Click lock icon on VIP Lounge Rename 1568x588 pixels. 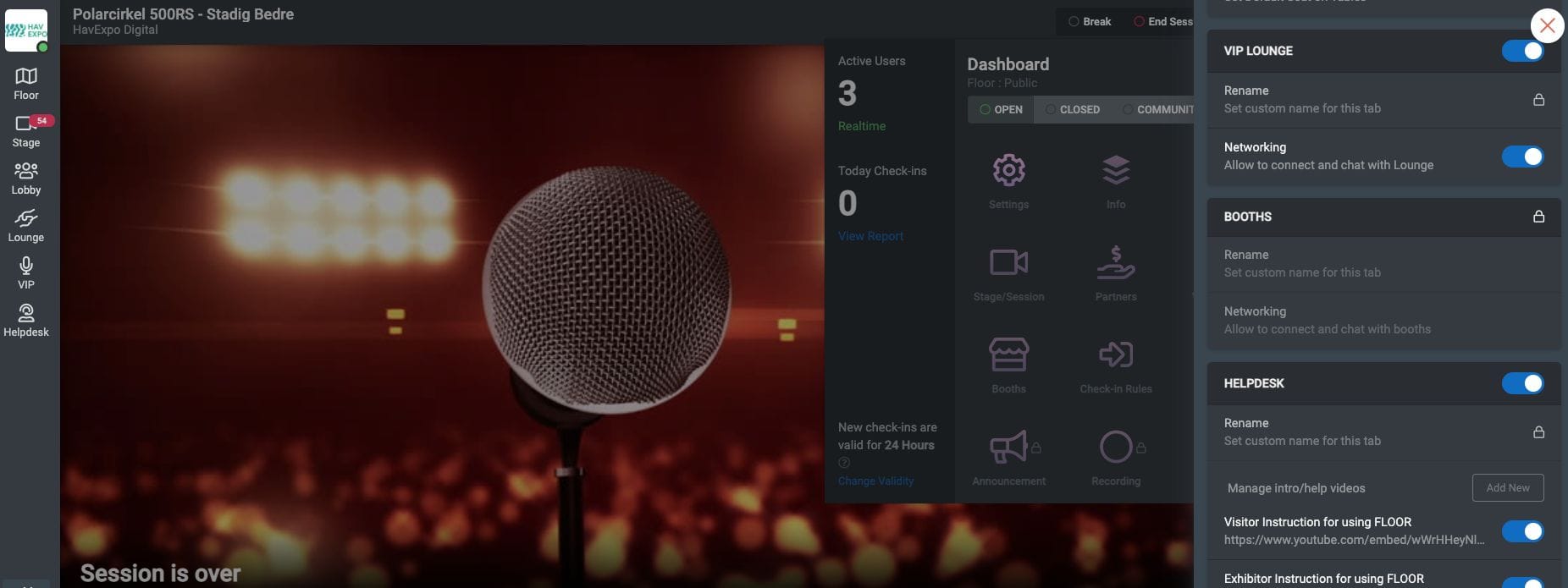(x=1538, y=100)
